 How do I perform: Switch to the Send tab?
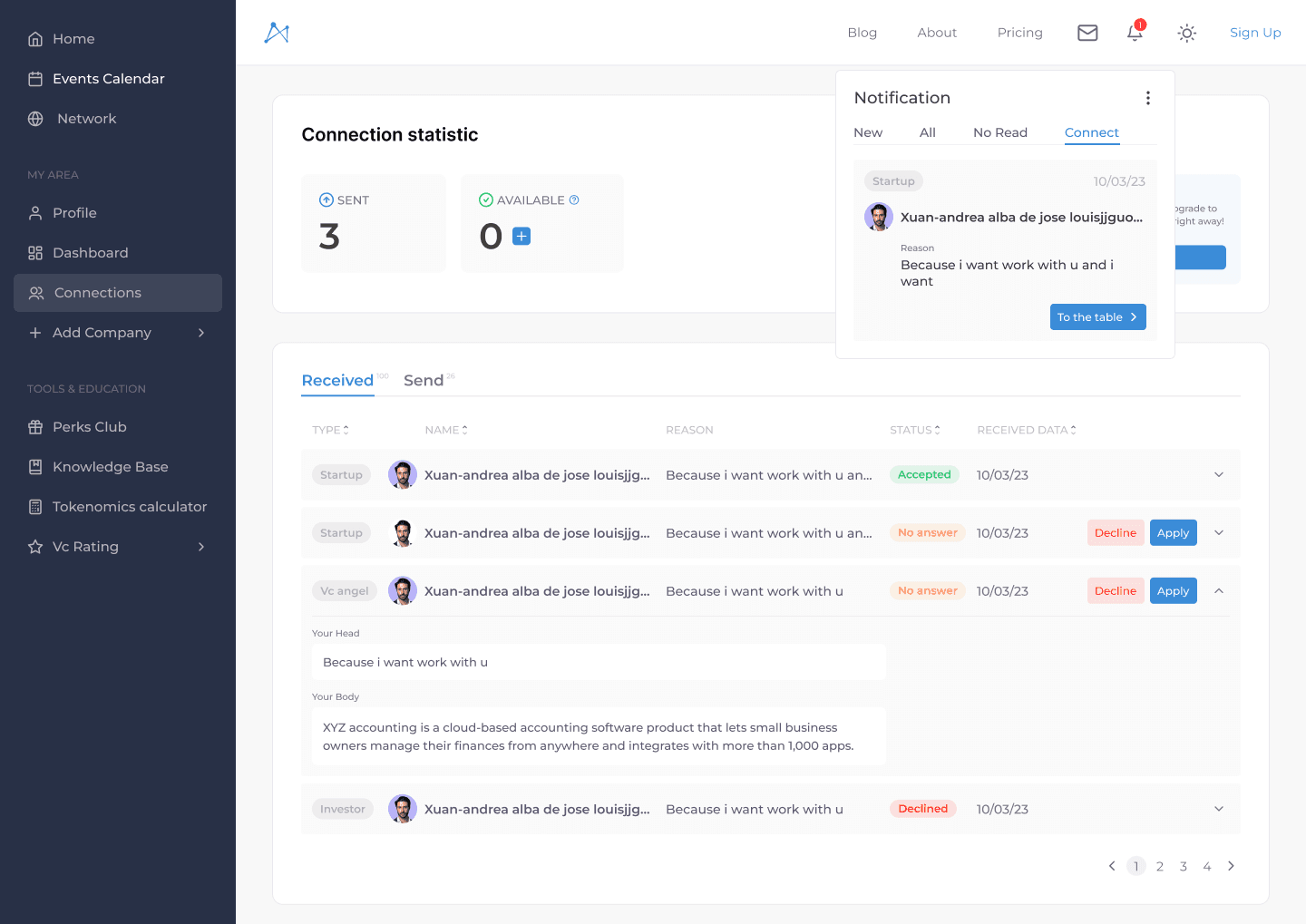click(x=424, y=381)
